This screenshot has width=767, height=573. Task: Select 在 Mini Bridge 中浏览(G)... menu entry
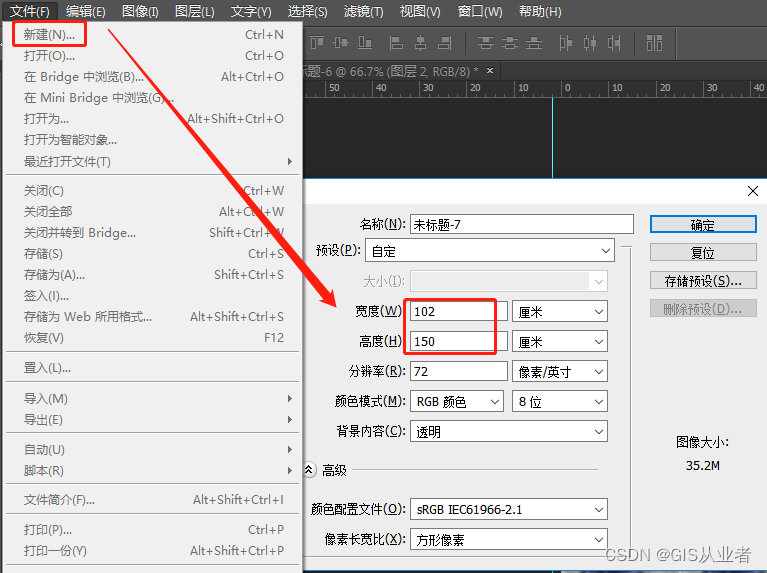point(153,98)
